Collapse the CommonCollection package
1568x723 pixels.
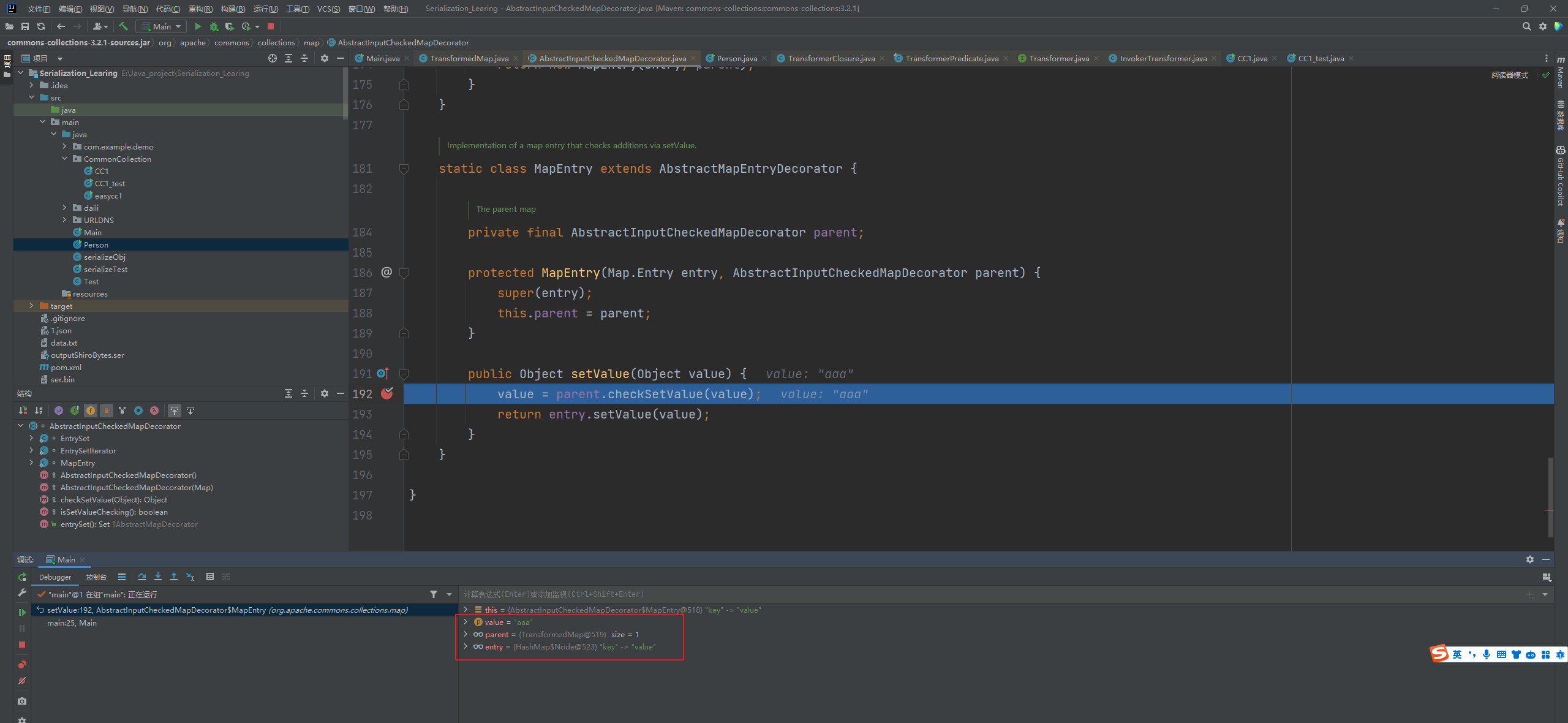pyautogui.click(x=64, y=159)
